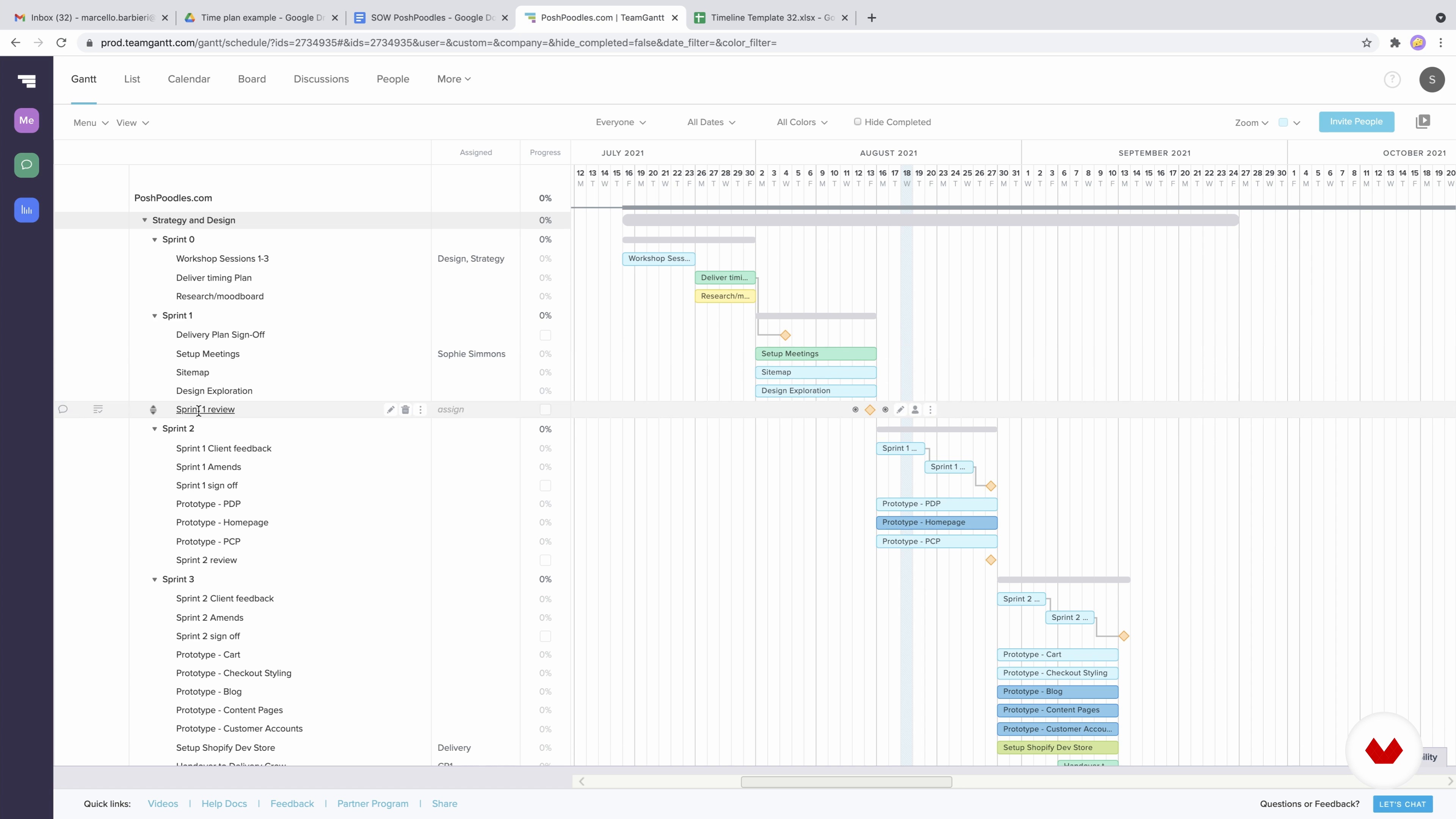
Task: Switch to SOW PoshPoodles browser tab
Action: pos(430,17)
